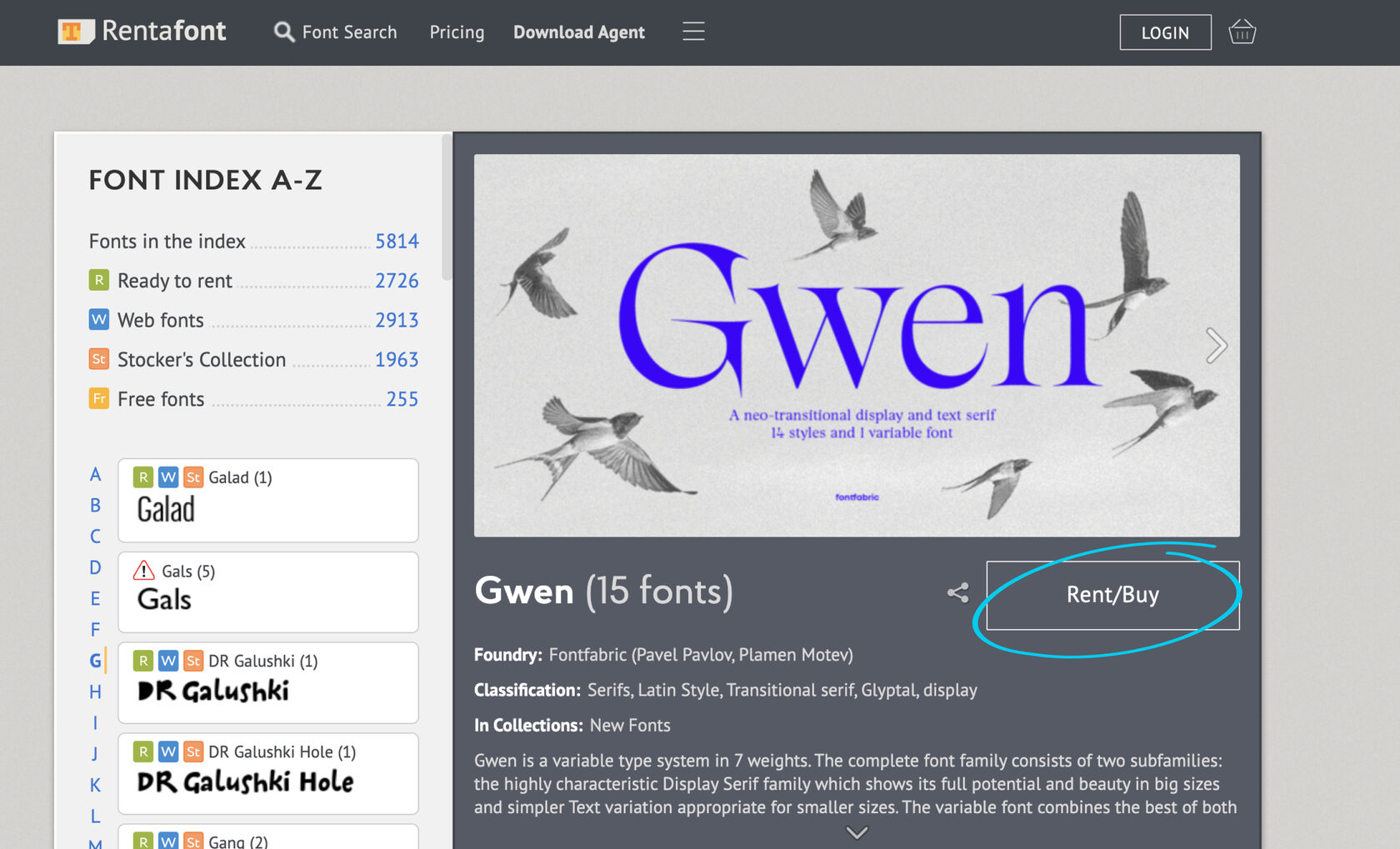This screenshot has height=849, width=1400.
Task: Jump to letter H in font index
Action: 95,692
